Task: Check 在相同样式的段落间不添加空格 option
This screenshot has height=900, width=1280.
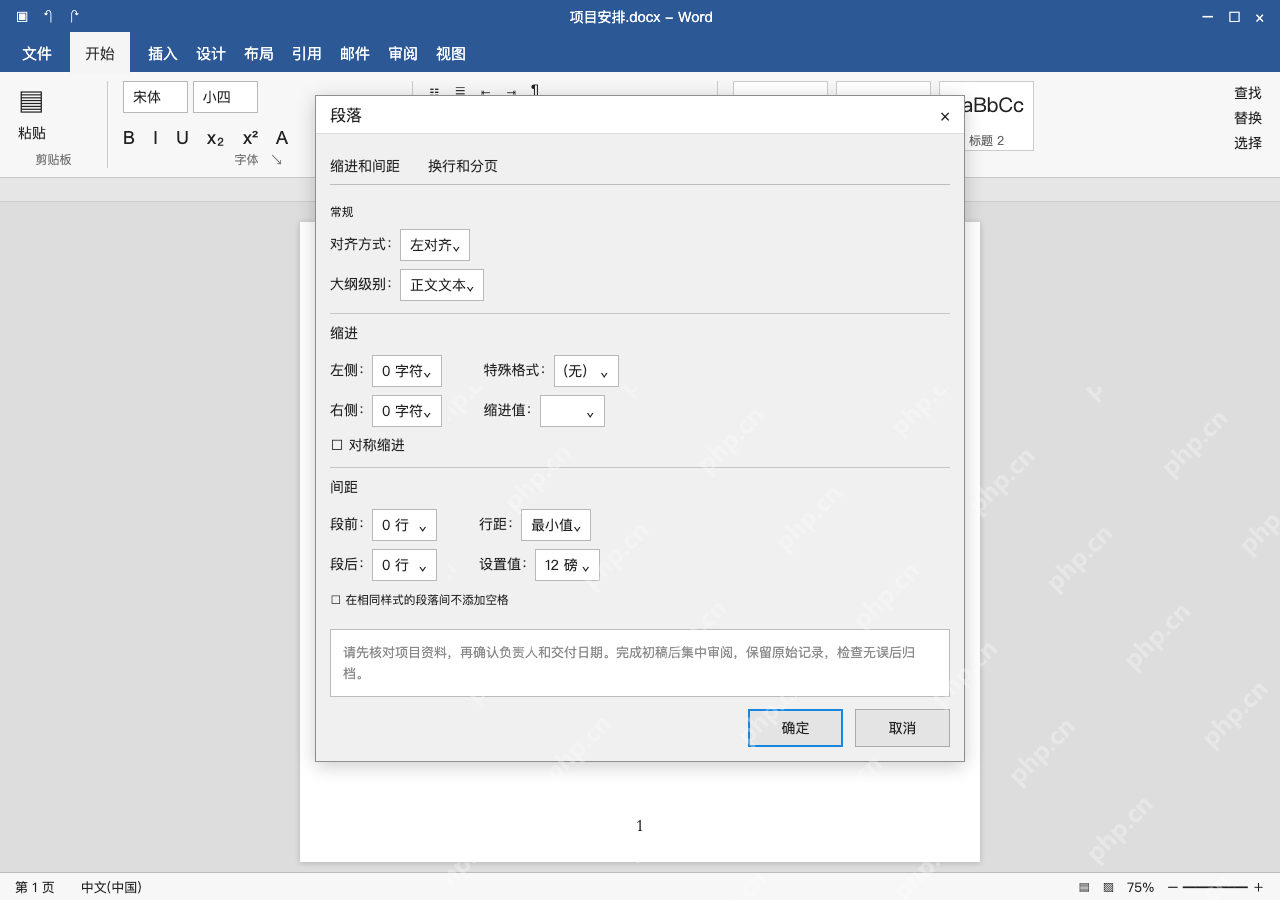Action: 336,600
